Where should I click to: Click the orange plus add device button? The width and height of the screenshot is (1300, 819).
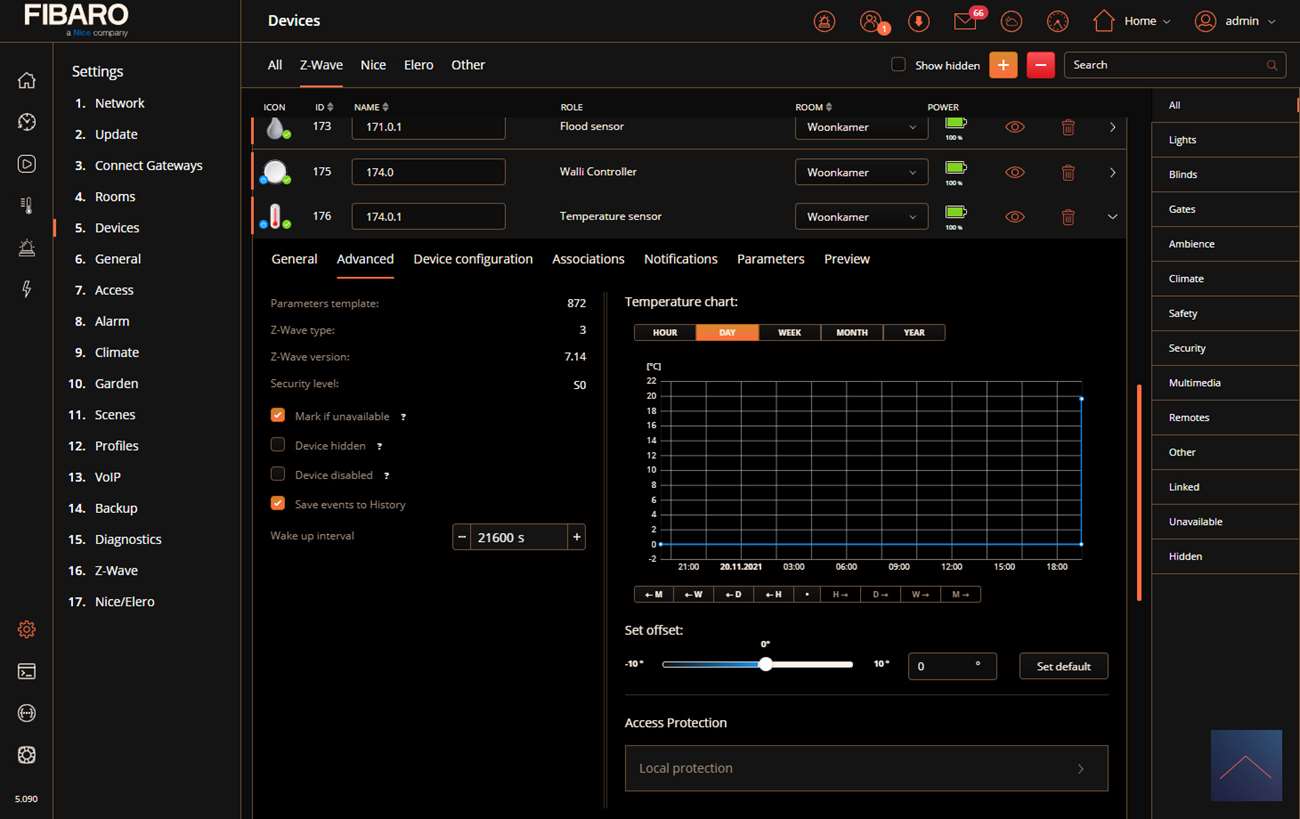click(x=1003, y=65)
